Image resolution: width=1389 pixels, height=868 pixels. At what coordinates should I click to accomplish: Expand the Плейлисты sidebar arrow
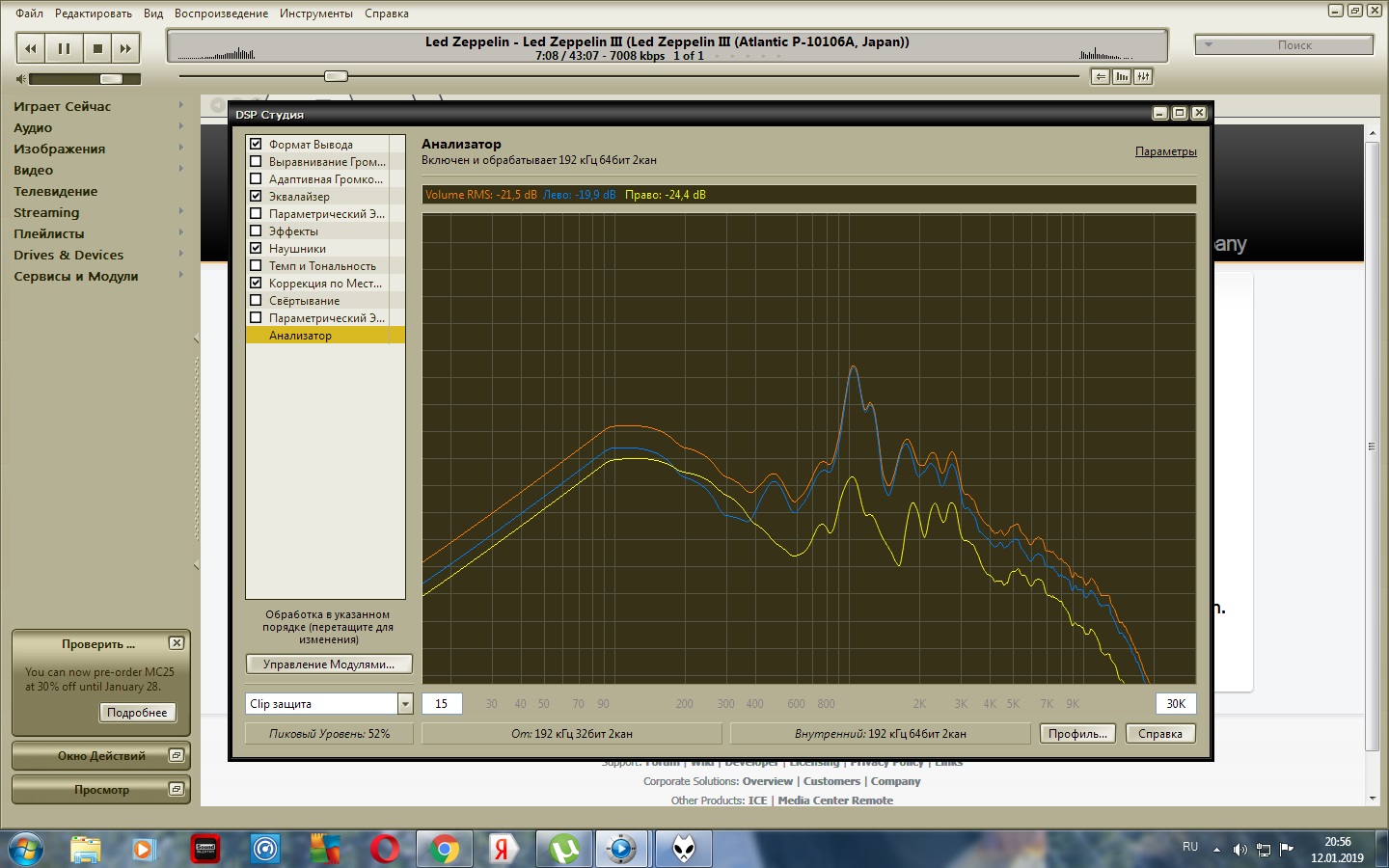pyautogui.click(x=180, y=232)
